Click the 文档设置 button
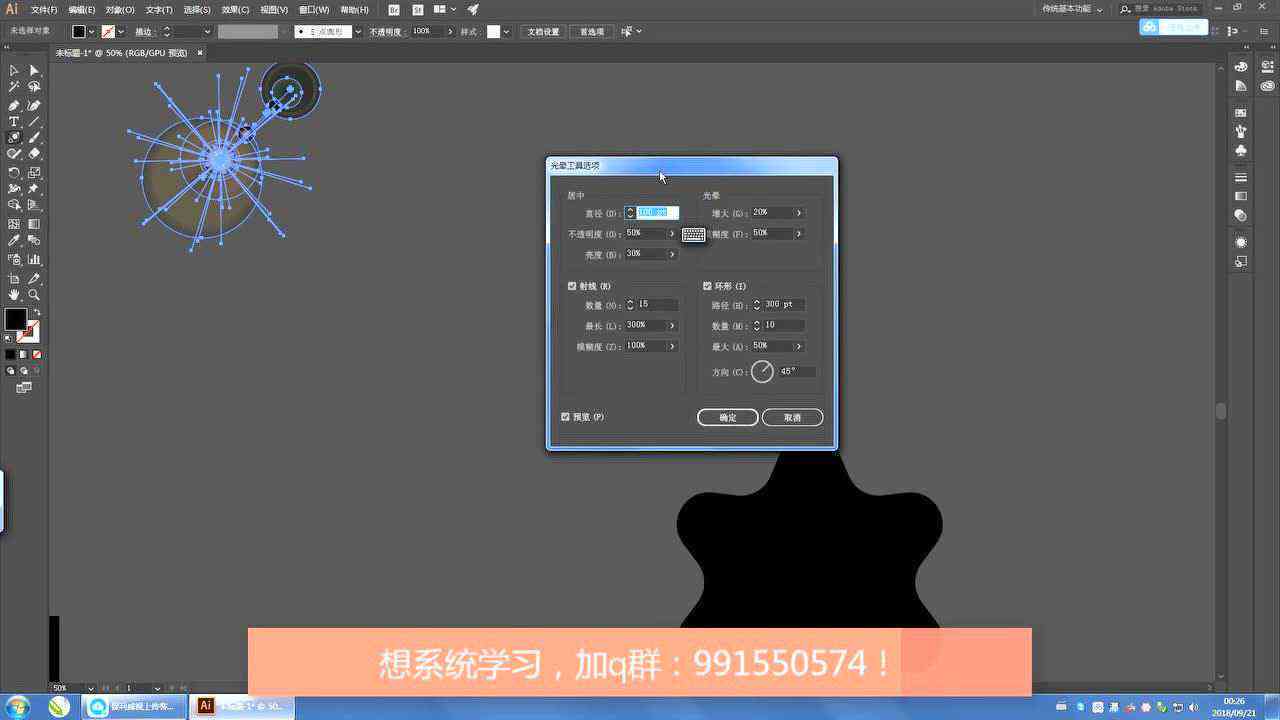Screen dimensions: 1280x720 pos(544,32)
